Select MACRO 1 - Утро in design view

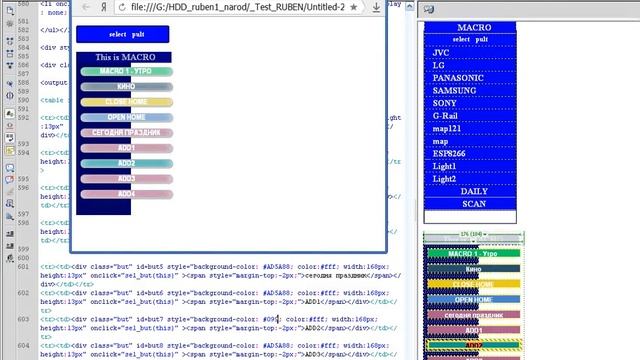473,253
